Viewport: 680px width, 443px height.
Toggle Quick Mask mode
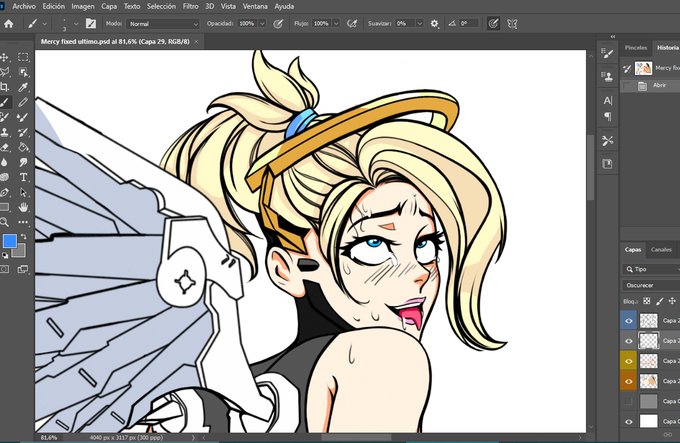[4, 269]
